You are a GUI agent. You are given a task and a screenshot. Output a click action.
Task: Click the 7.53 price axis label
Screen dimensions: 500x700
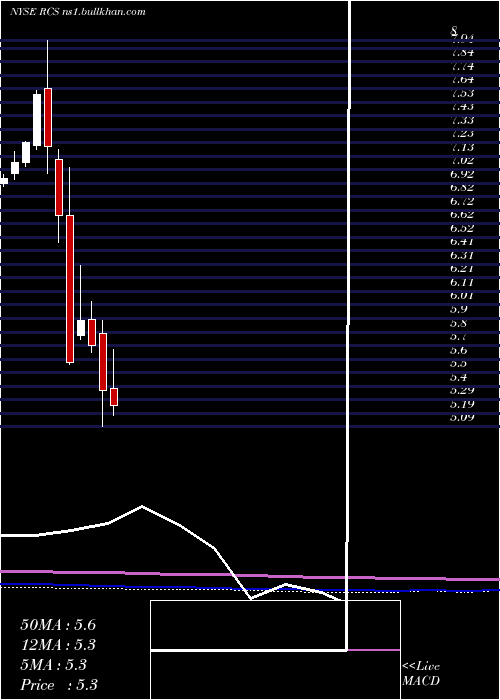(462, 93)
